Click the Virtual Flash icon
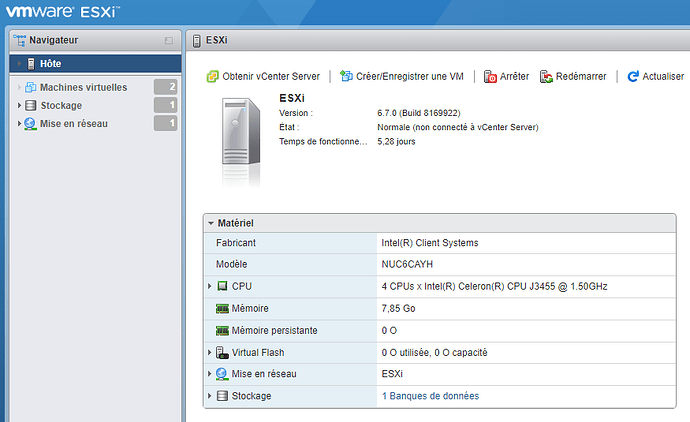This screenshot has height=422, width=690. click(222, 352)
